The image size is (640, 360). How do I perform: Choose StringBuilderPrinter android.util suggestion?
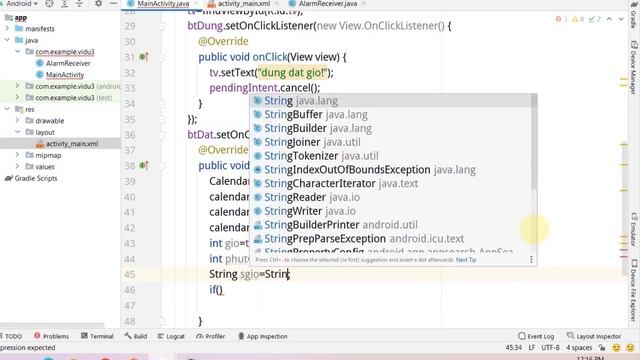pos(391,225)
